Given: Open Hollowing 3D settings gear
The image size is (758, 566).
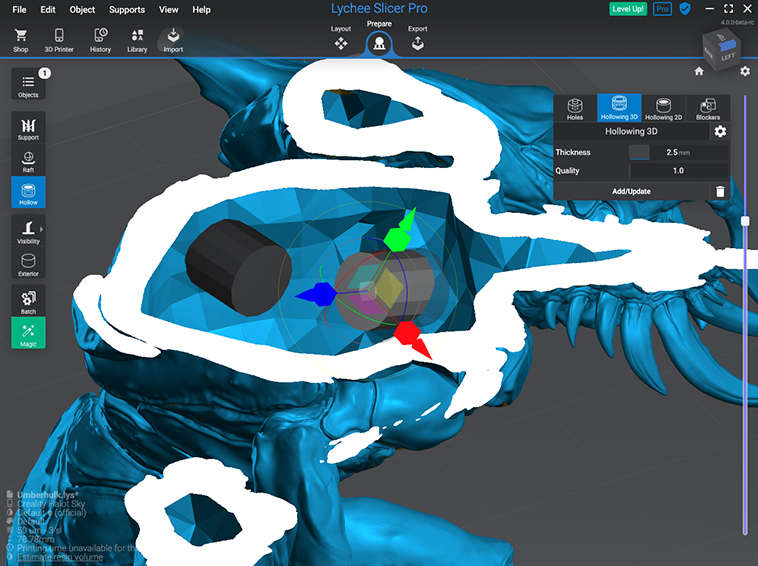Looking at the screenshot, I should [x=720, y=131].
